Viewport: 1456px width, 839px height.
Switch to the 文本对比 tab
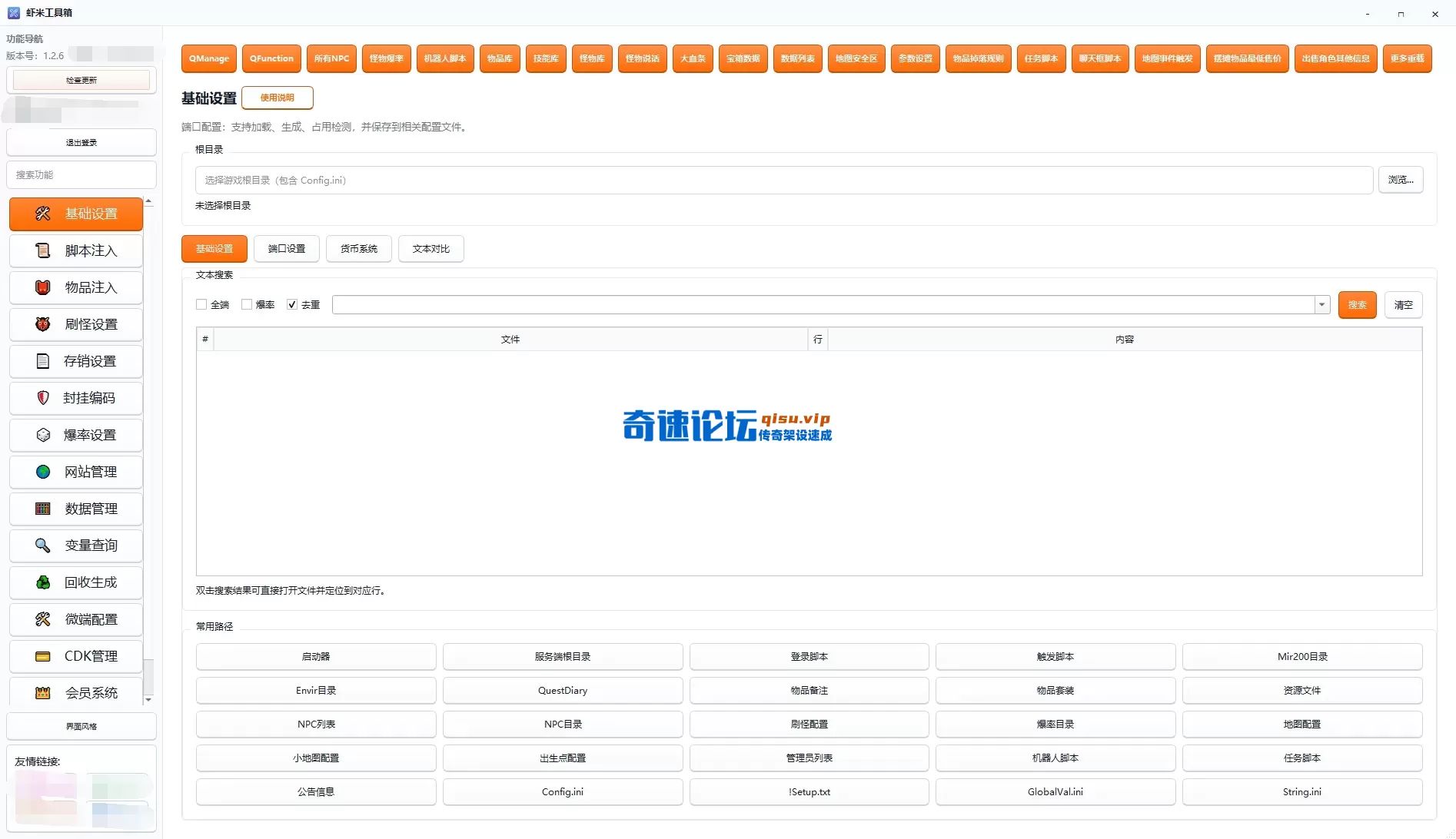pyautogui.click(x=430, y=248)
